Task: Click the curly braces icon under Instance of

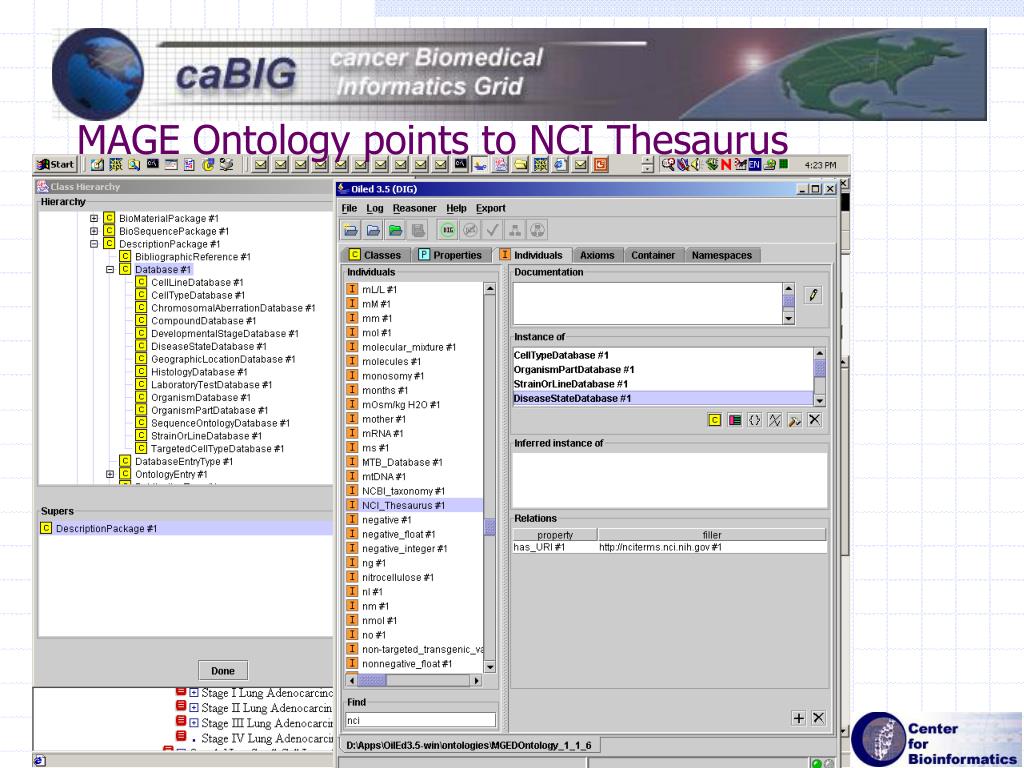Action: click(754, 420)
